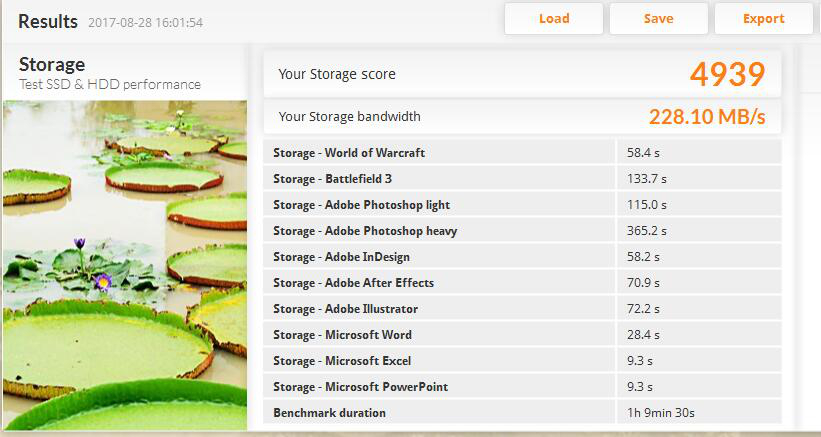821x437 pixels.
Task: Click the Storage score value 4939
Action: pos(727,74)
